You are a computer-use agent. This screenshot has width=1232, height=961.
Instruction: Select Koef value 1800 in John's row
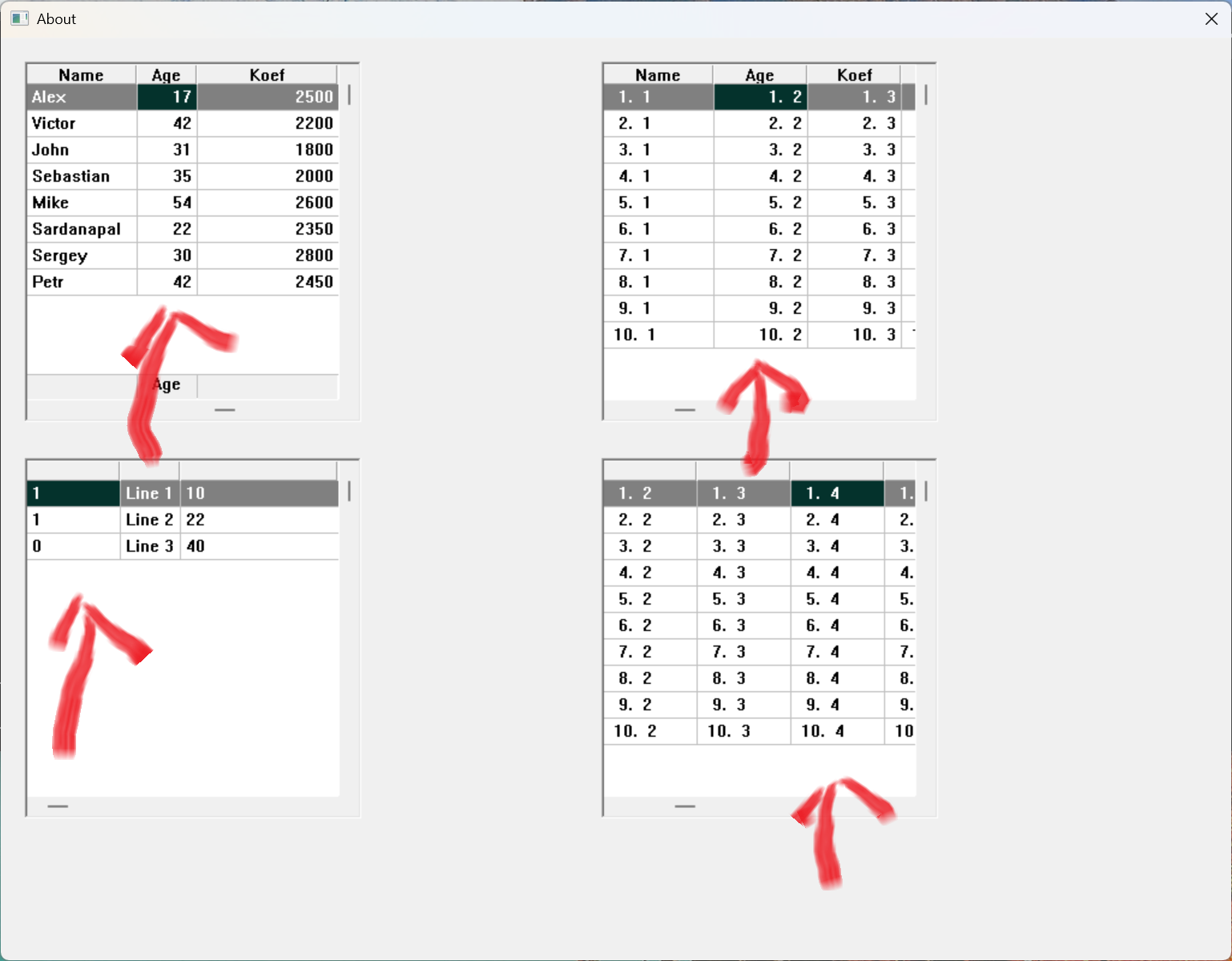[268, 150]
